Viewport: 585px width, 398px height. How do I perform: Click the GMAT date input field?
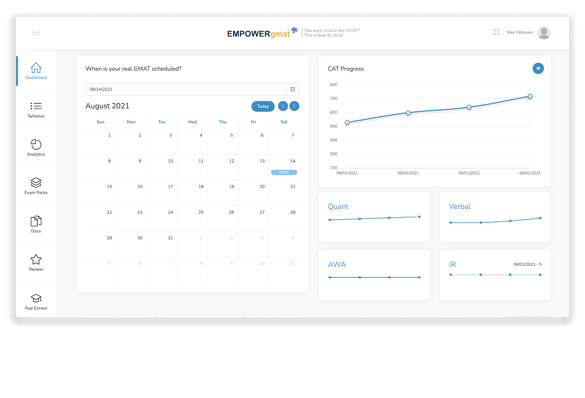pyautogui.click(x=186, y=90)
